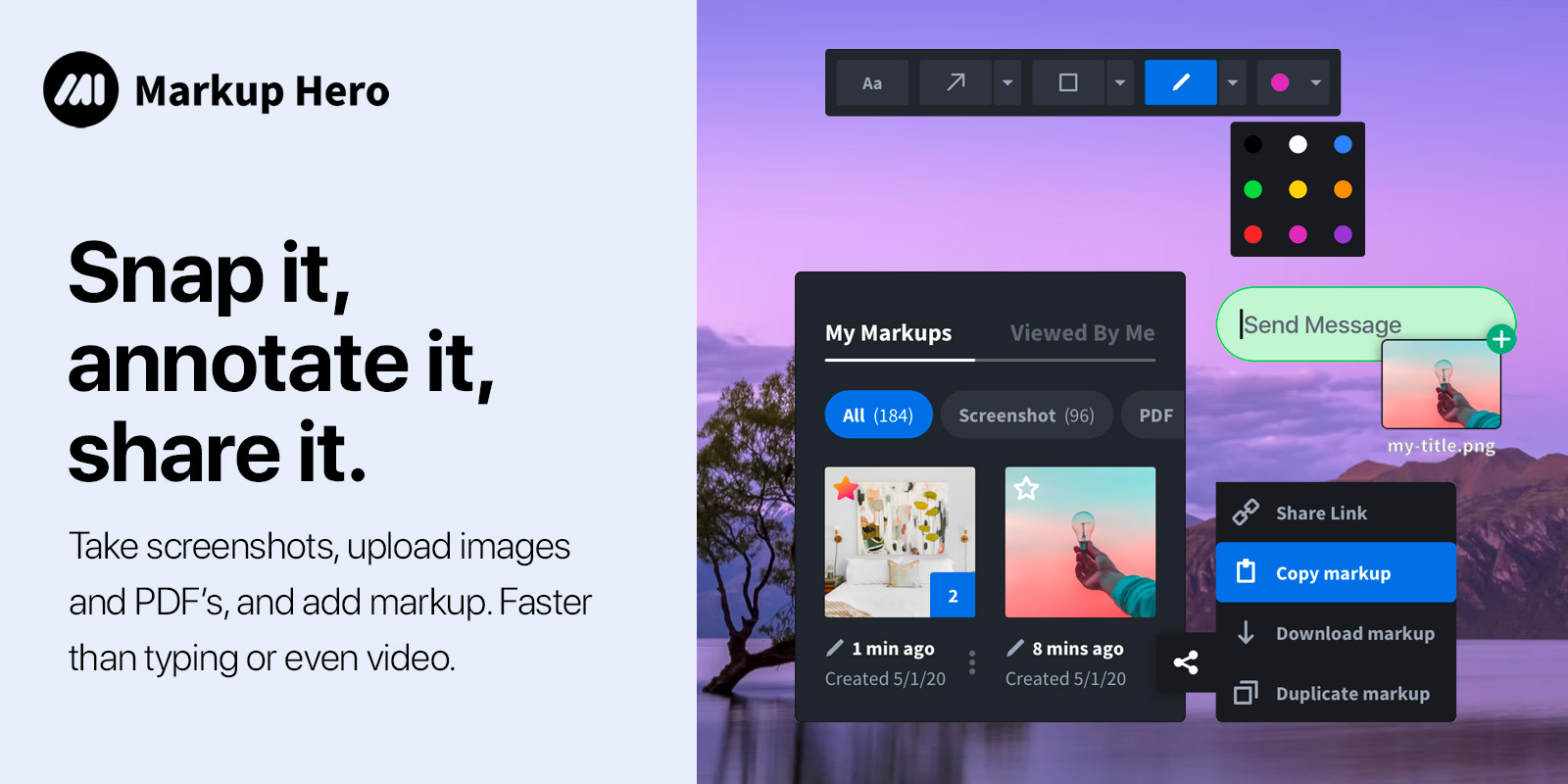
Task: Select the Aa text tool
Action: click(872, 83)
